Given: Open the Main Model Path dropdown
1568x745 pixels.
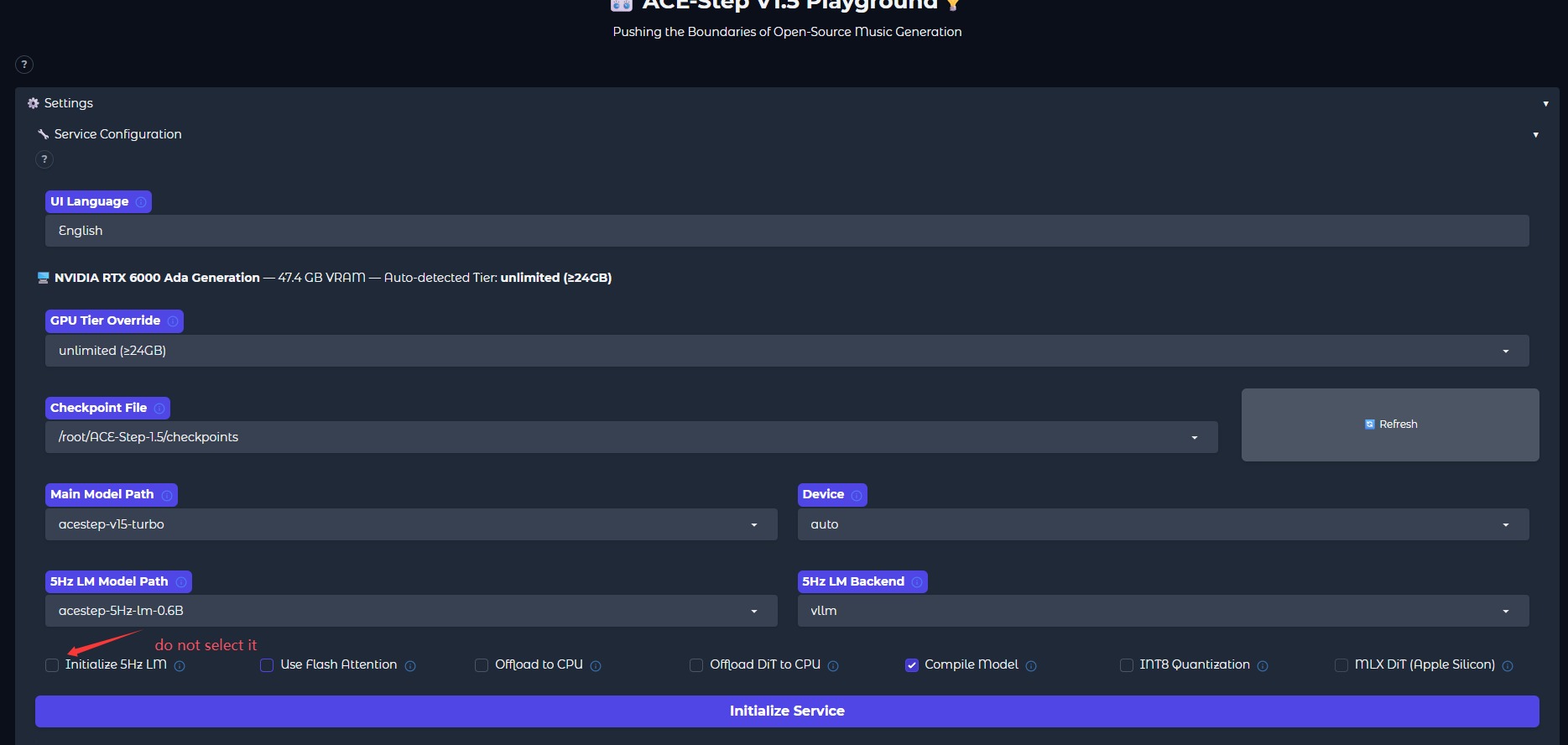Looking at the screenshot, I should 411,524.
